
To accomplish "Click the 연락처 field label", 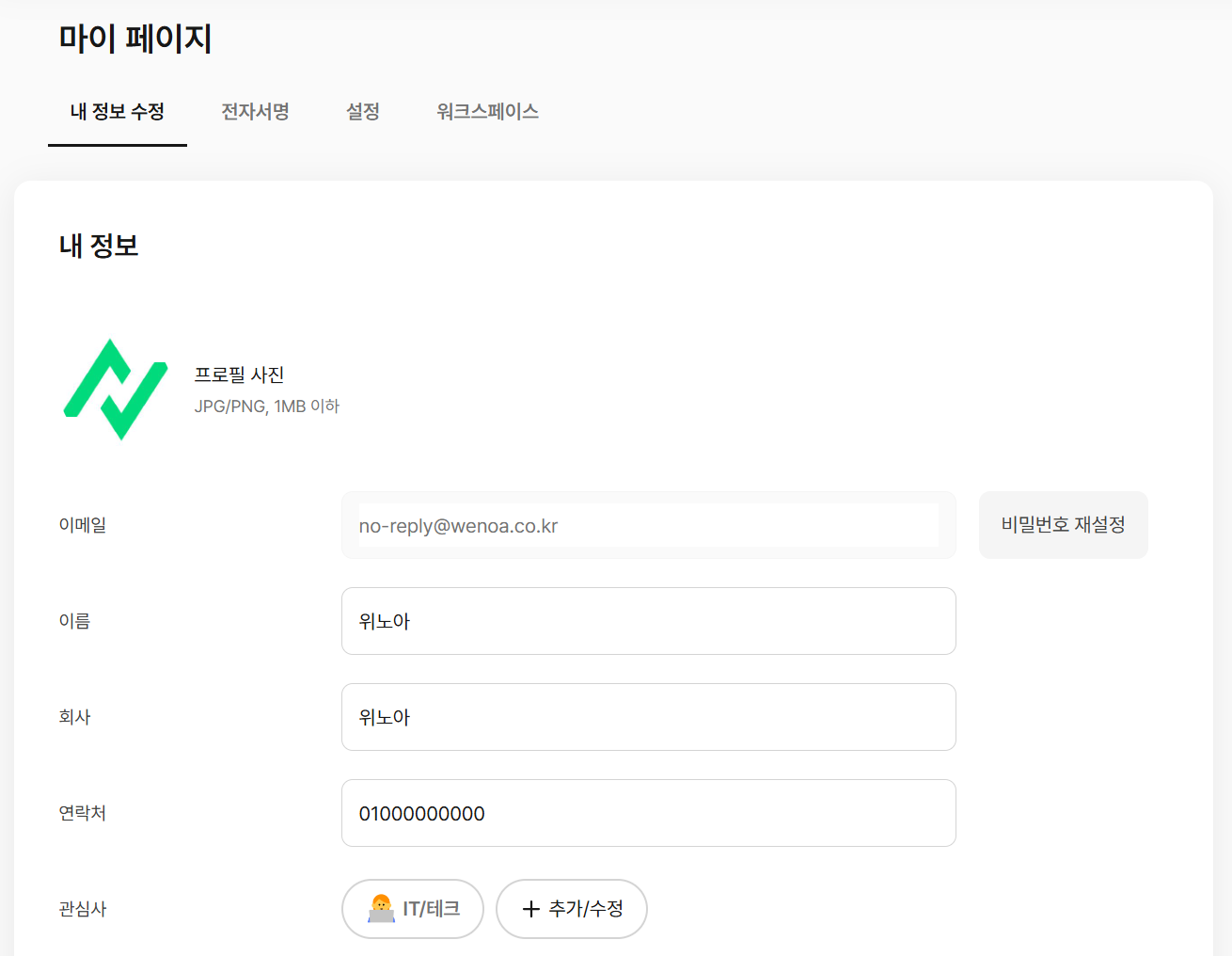I will [83, 813].
